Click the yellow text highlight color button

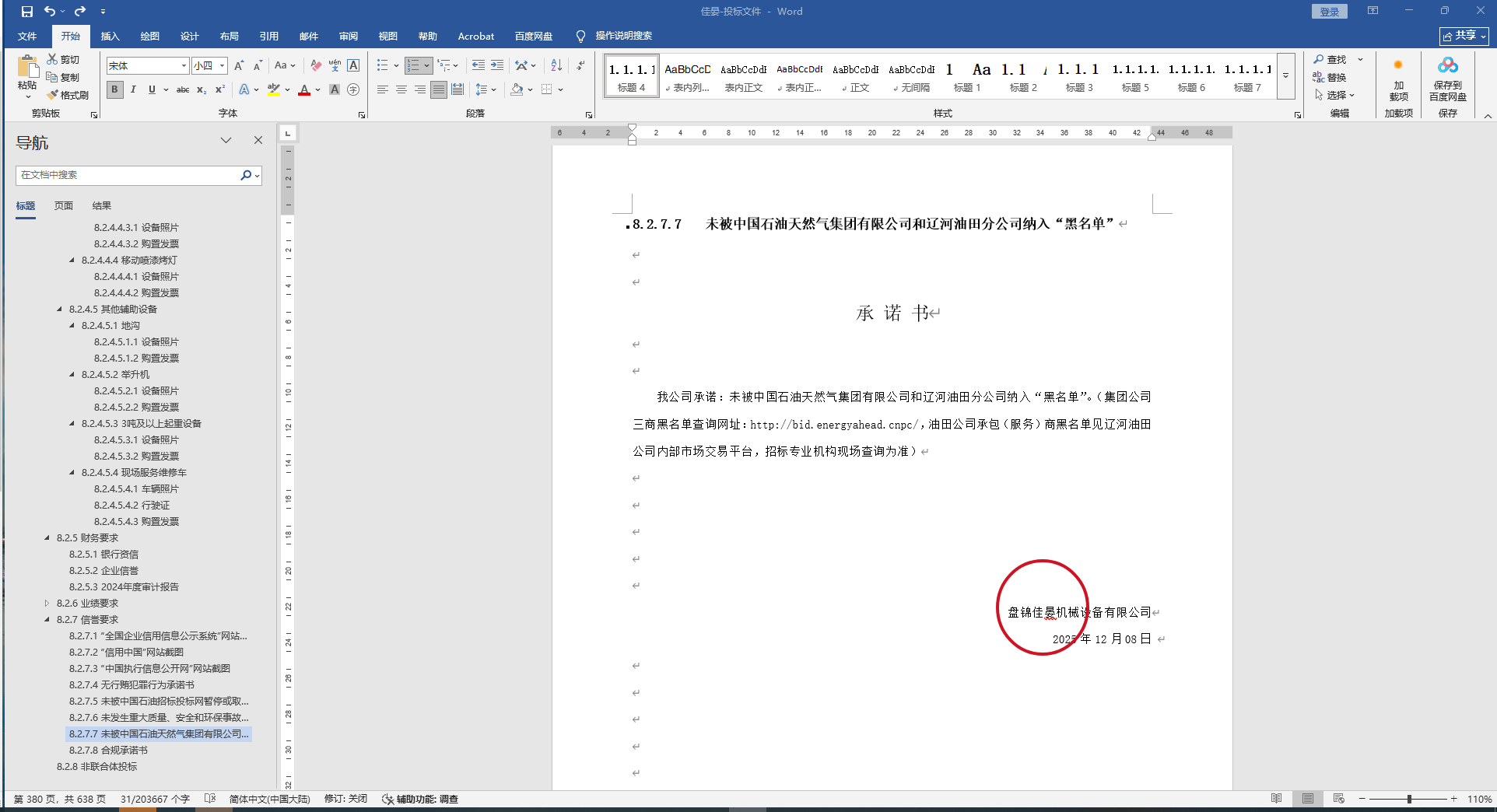tap(273, 89)
